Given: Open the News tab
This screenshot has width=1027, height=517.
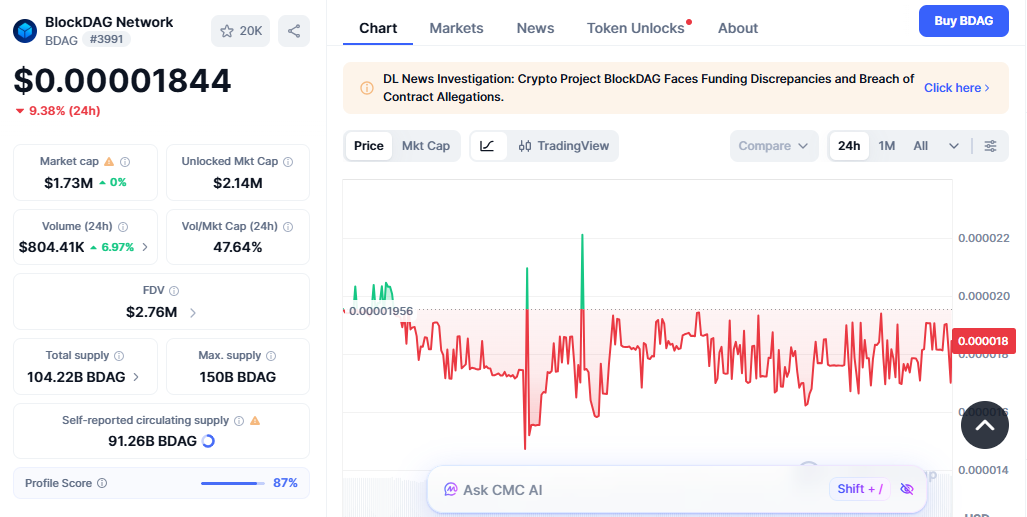Looking at the screenshot, I should coord(535,28).
